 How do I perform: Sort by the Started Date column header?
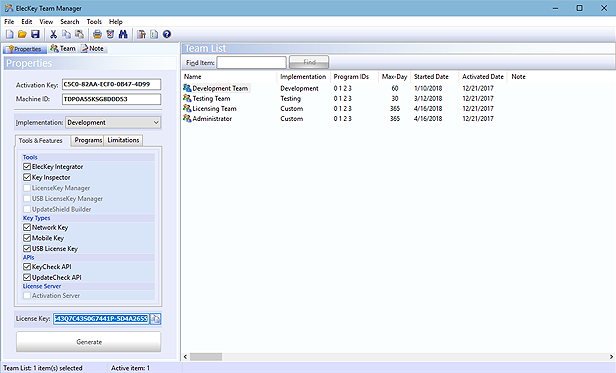434,77
